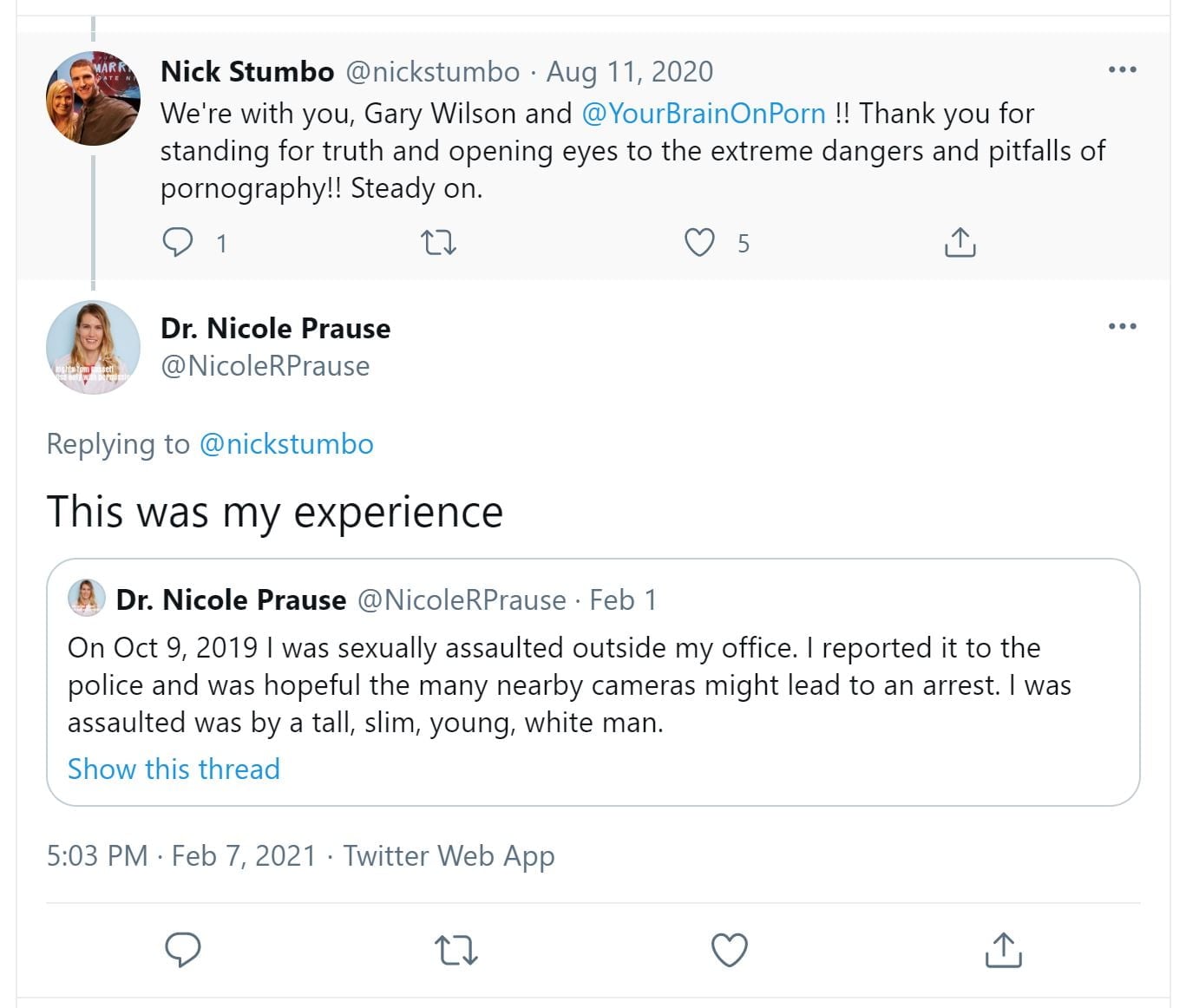Screen dimensions: 1186x1008
Task: Open Nick Stumbo's profile picture
Action: click(x=93, y=97)
